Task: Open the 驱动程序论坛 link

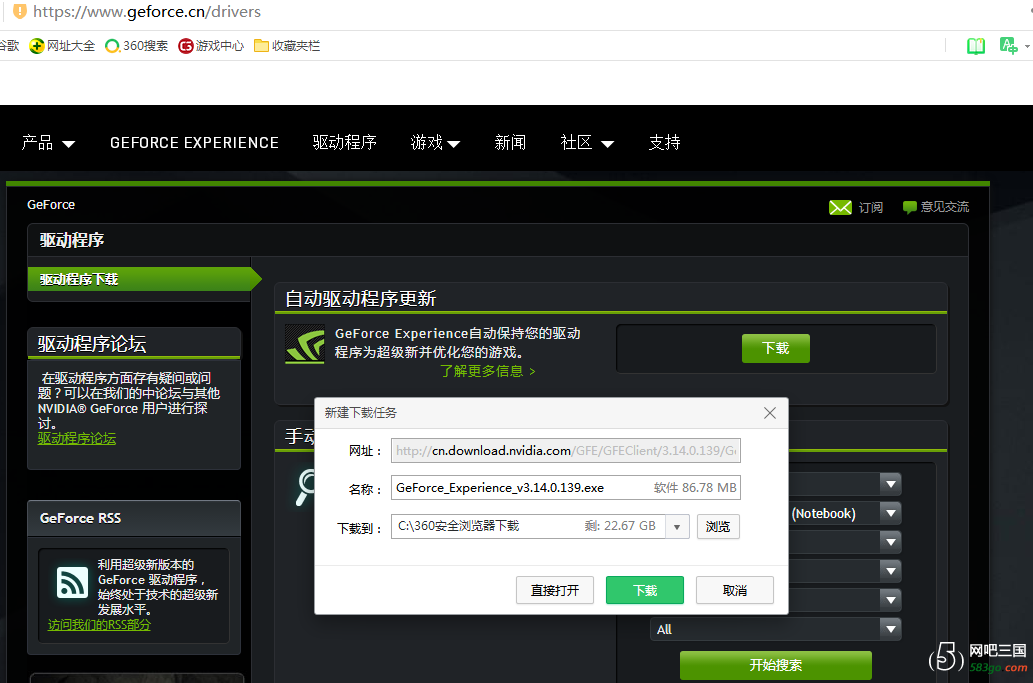Action: (76, 439)
